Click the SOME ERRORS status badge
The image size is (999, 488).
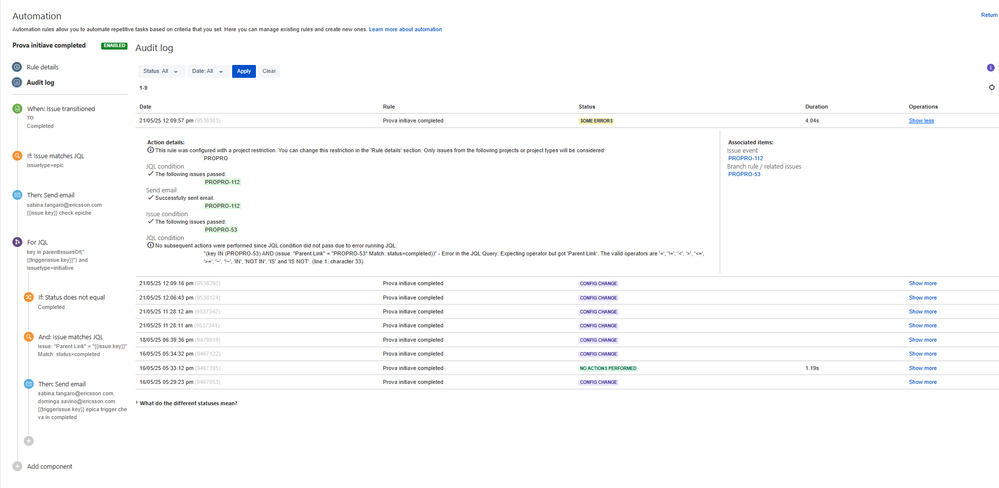pyautogui.click(x=596, y=120)
